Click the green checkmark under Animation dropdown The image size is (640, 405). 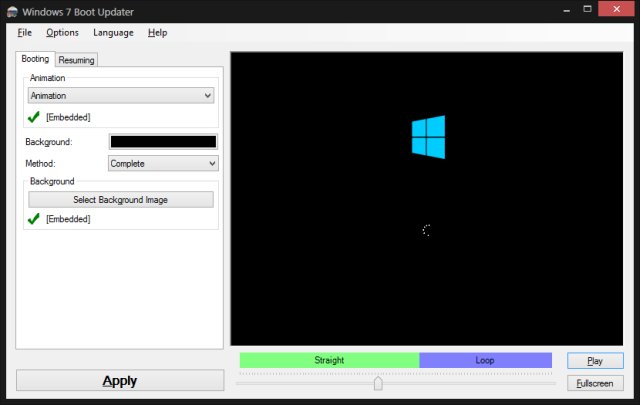tap(34, 117)
